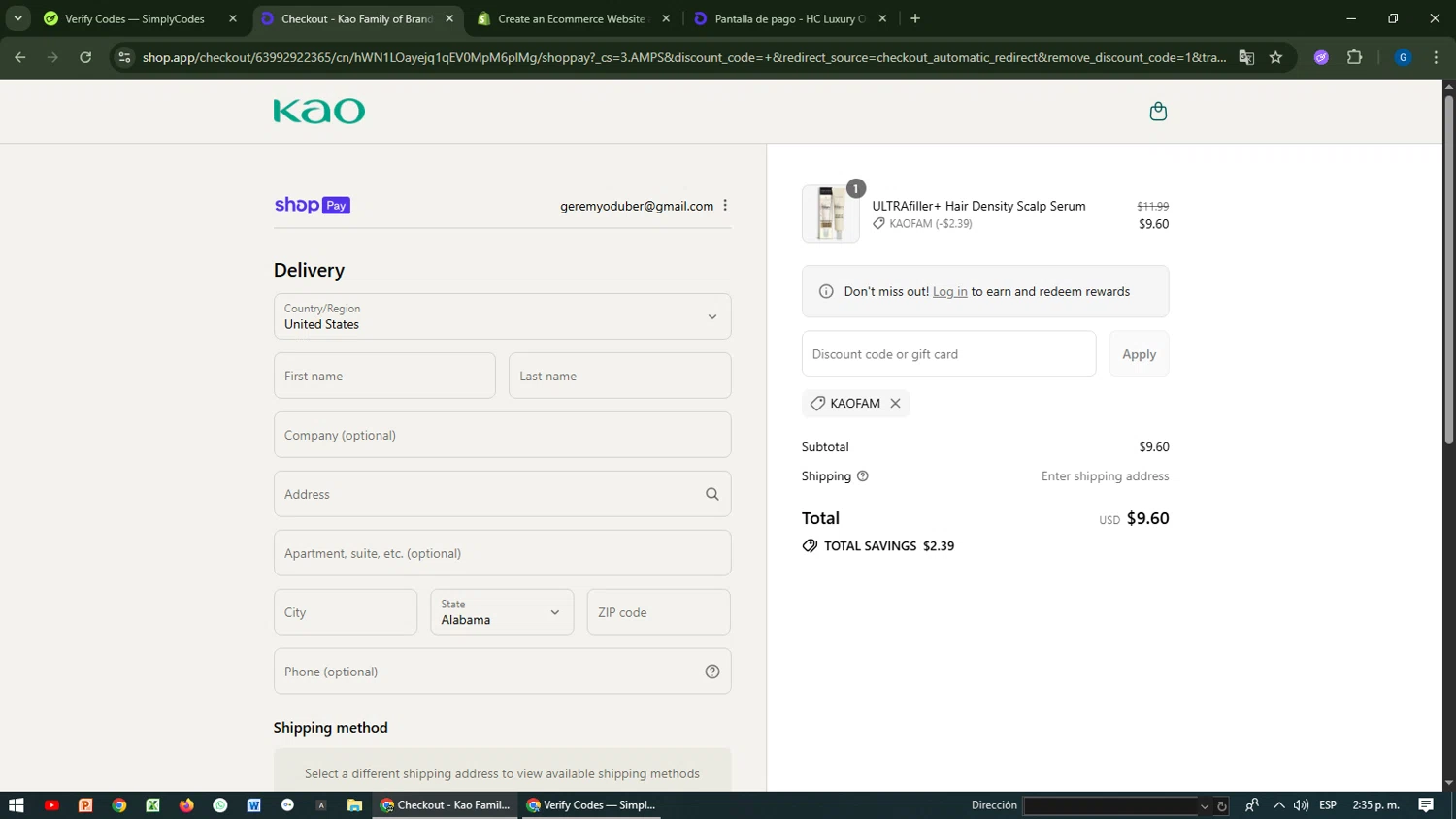
Task: Click the Apartment, suite field
Action: click(x=502, y=553)
